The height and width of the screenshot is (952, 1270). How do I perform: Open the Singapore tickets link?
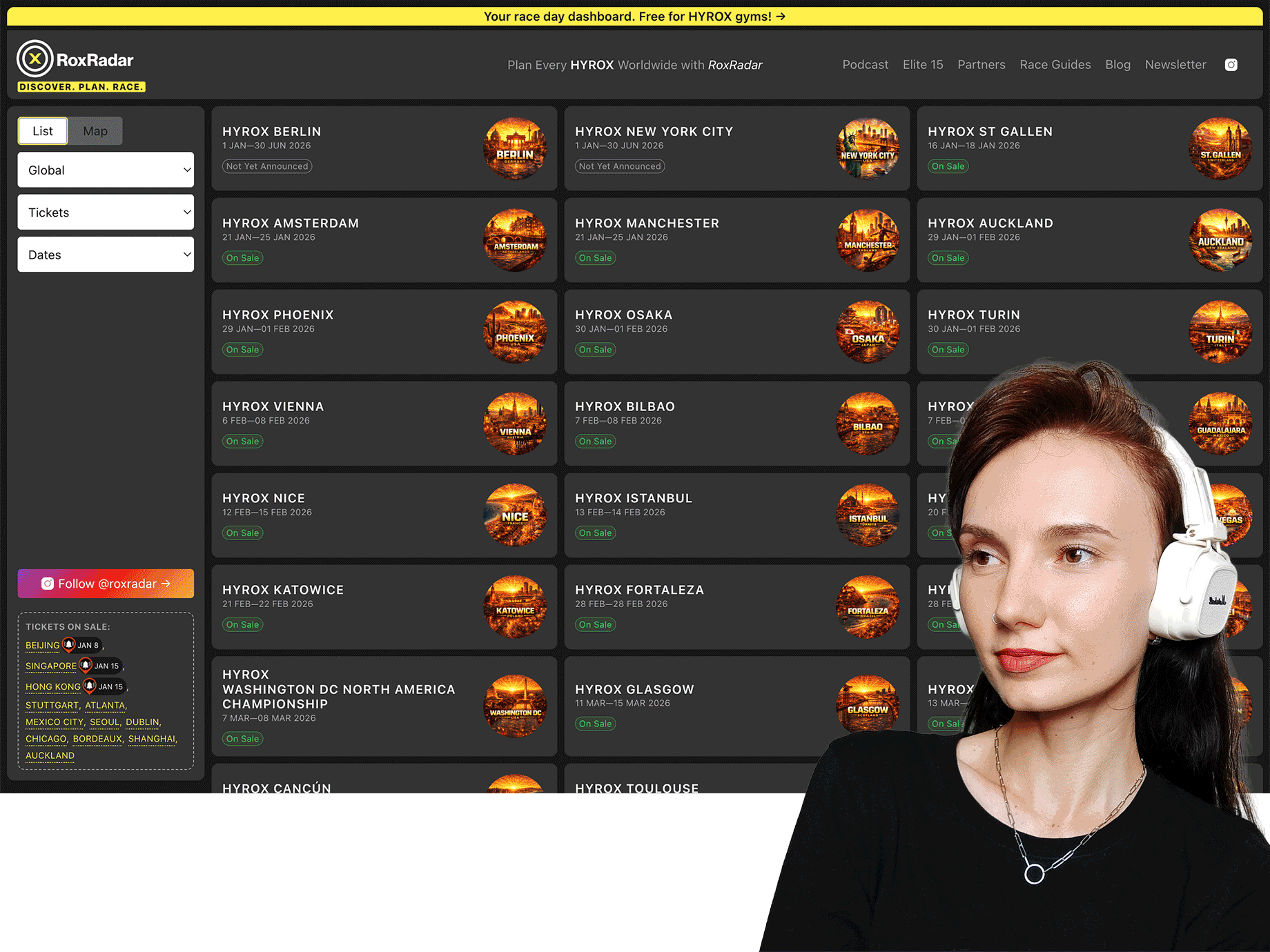pyautogui.click(x=51, y=666)
